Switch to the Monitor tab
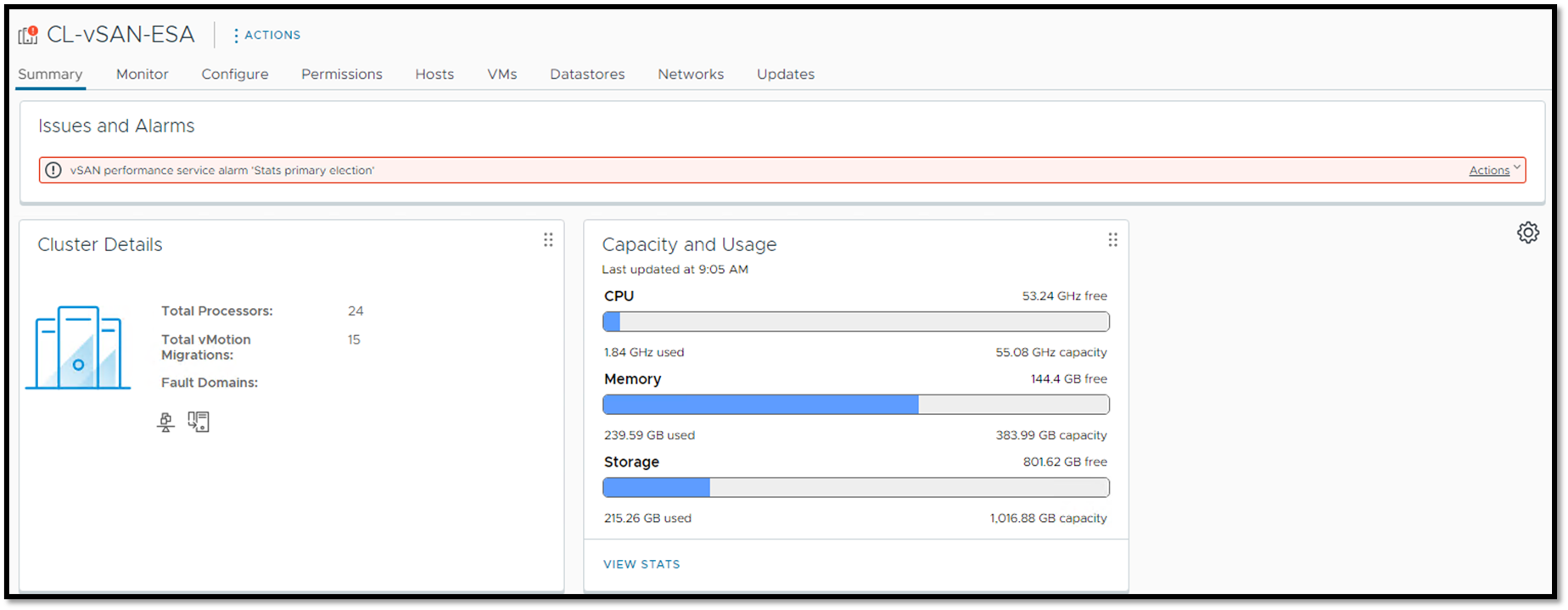 click(x=142, y=75)
